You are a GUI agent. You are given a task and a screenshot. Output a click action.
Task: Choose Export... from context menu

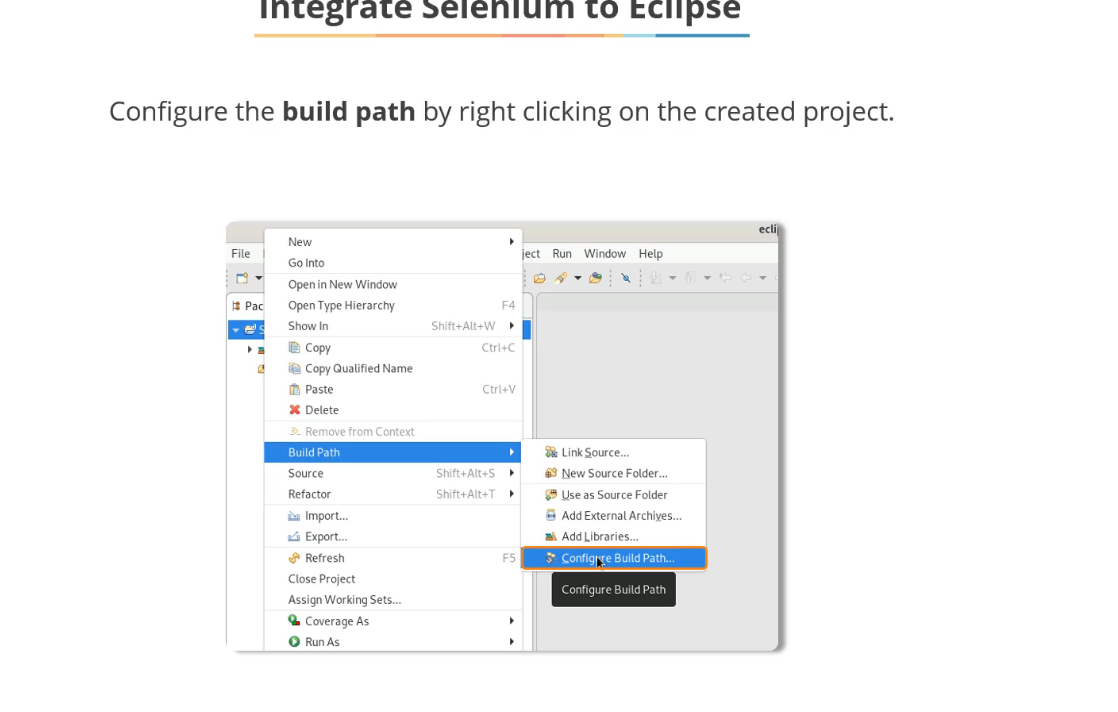(393, 537)
